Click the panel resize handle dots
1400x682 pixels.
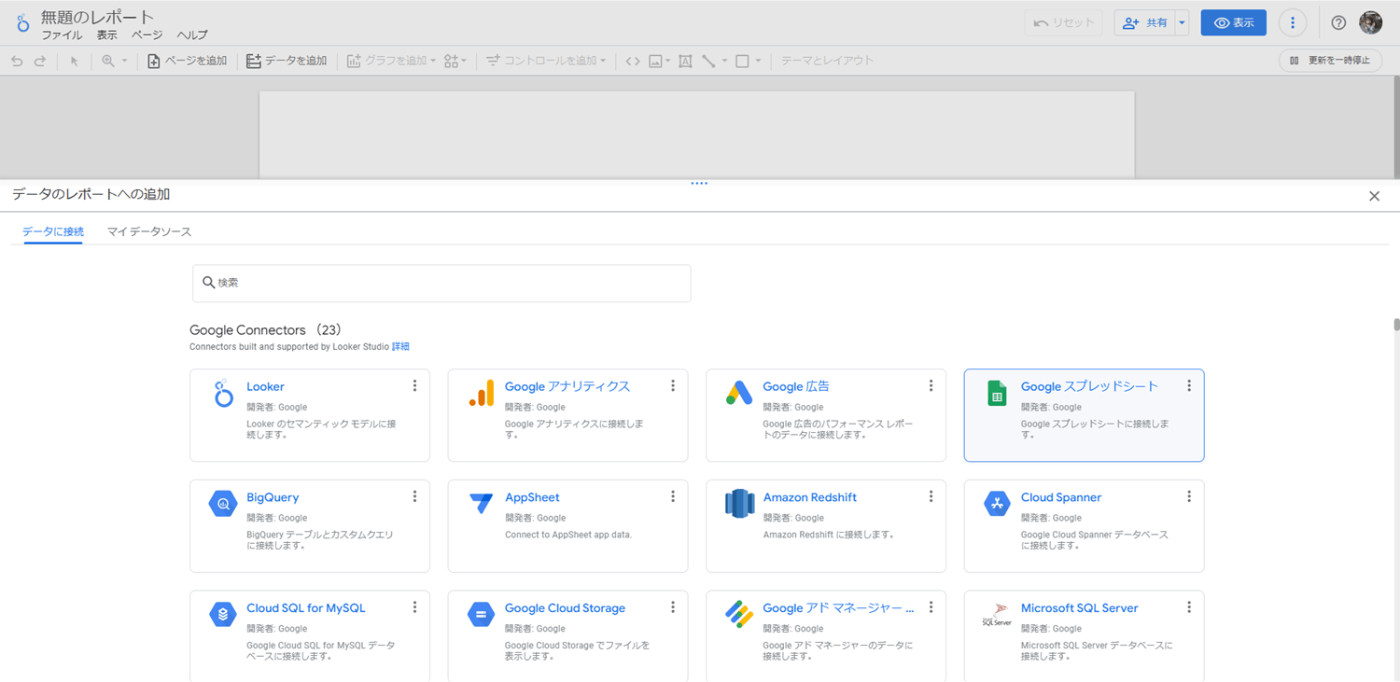pos(699,184)
